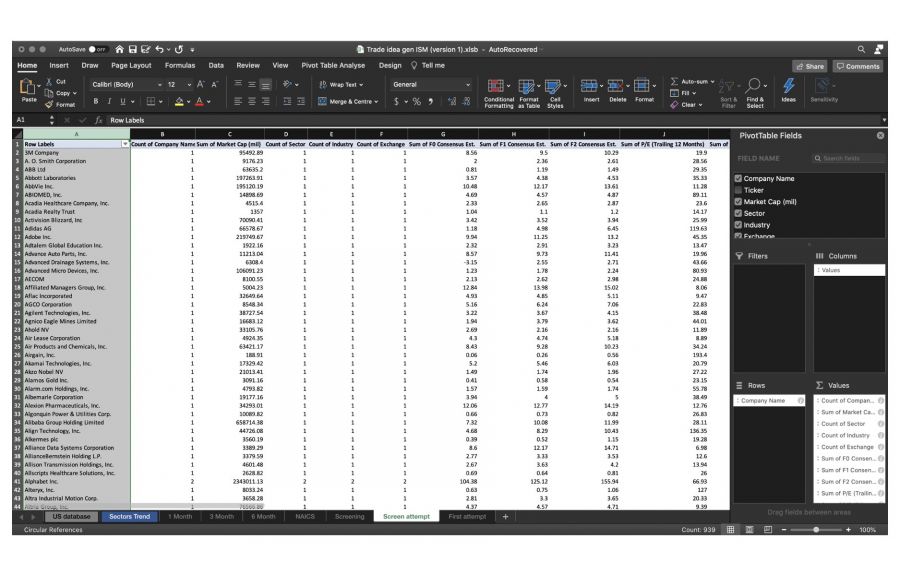This screenshot has width=900, height=576.
Task: Toggle Italic formatting
Action: tap(109, 102)
